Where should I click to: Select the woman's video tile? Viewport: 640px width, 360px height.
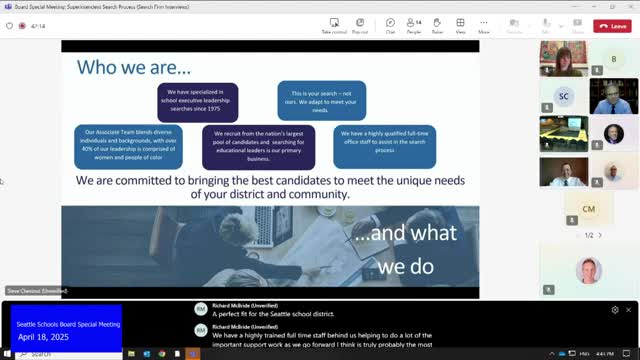pyautogui.click(x=564, y=59)
